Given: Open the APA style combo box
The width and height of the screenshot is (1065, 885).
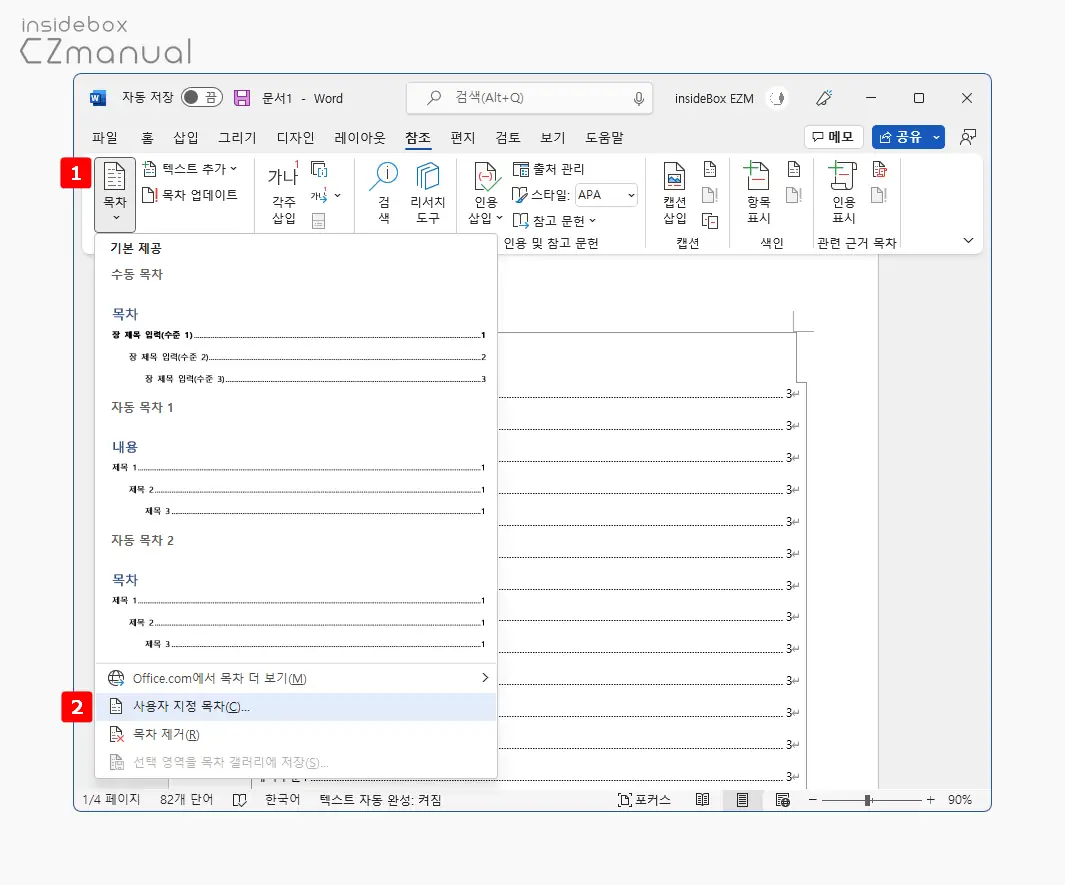Looking at the screenshot, I should 607,195.
